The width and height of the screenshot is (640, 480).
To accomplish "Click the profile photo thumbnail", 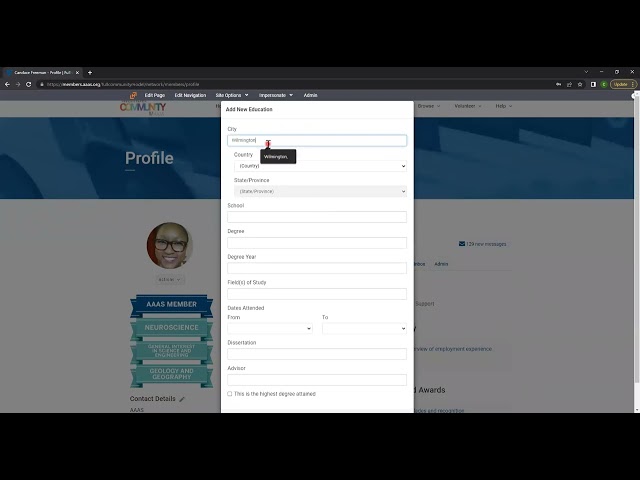I will 169,245.
